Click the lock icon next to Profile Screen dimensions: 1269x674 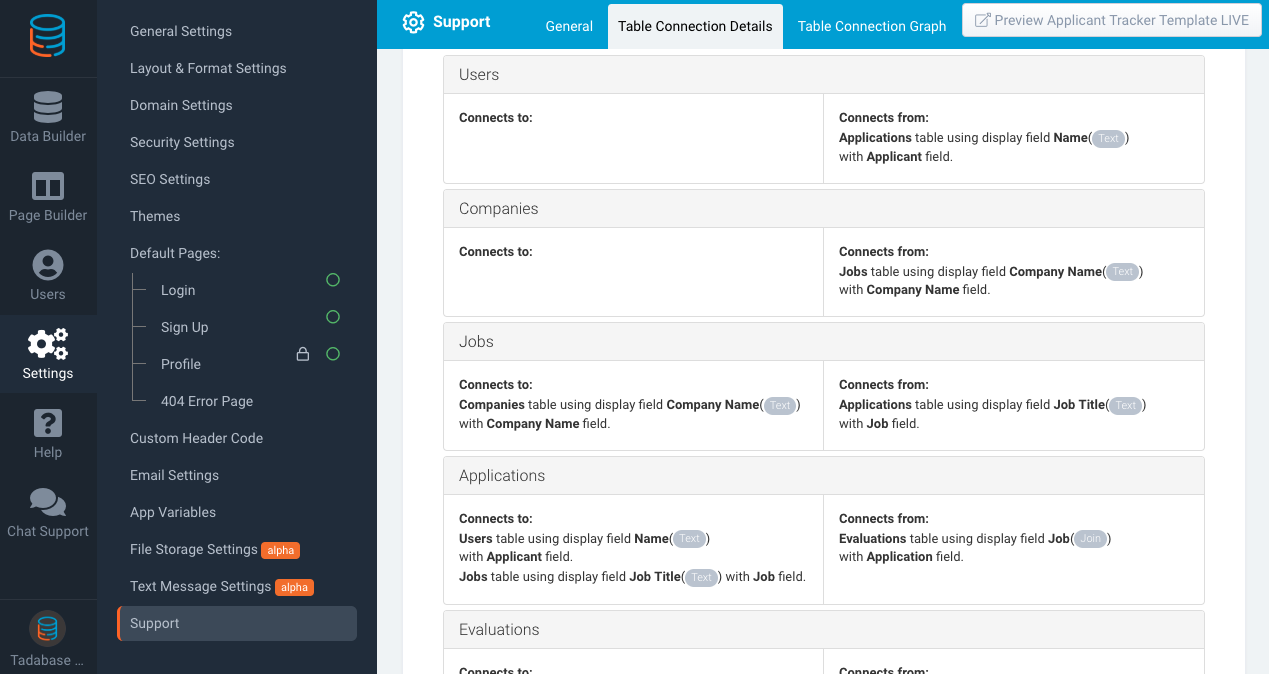(x=303, y=354)
